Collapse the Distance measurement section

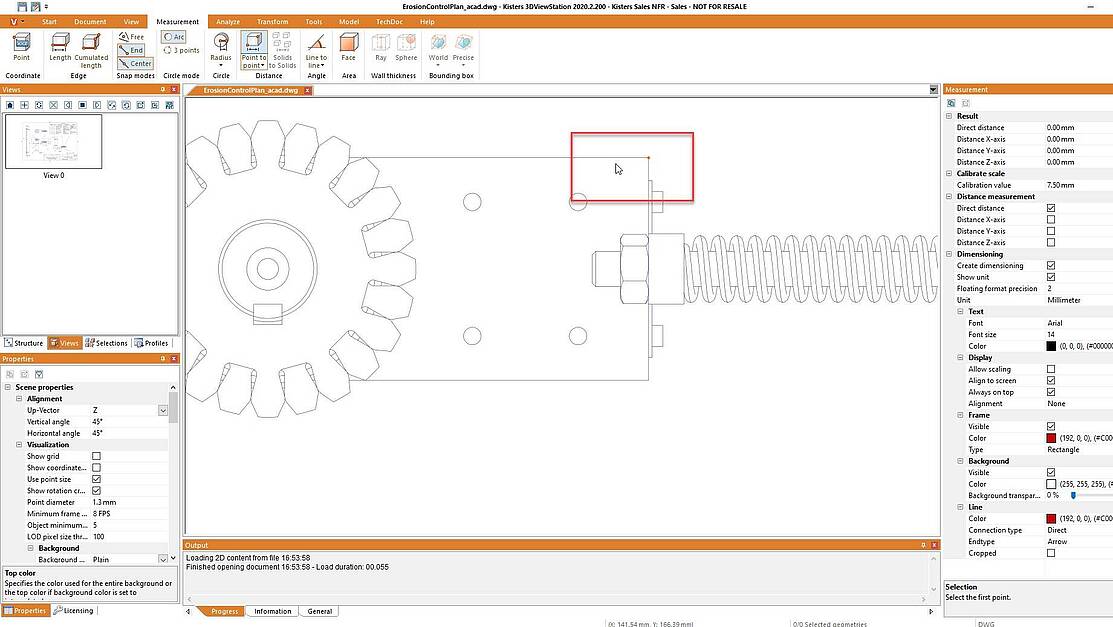coord(949,197)
